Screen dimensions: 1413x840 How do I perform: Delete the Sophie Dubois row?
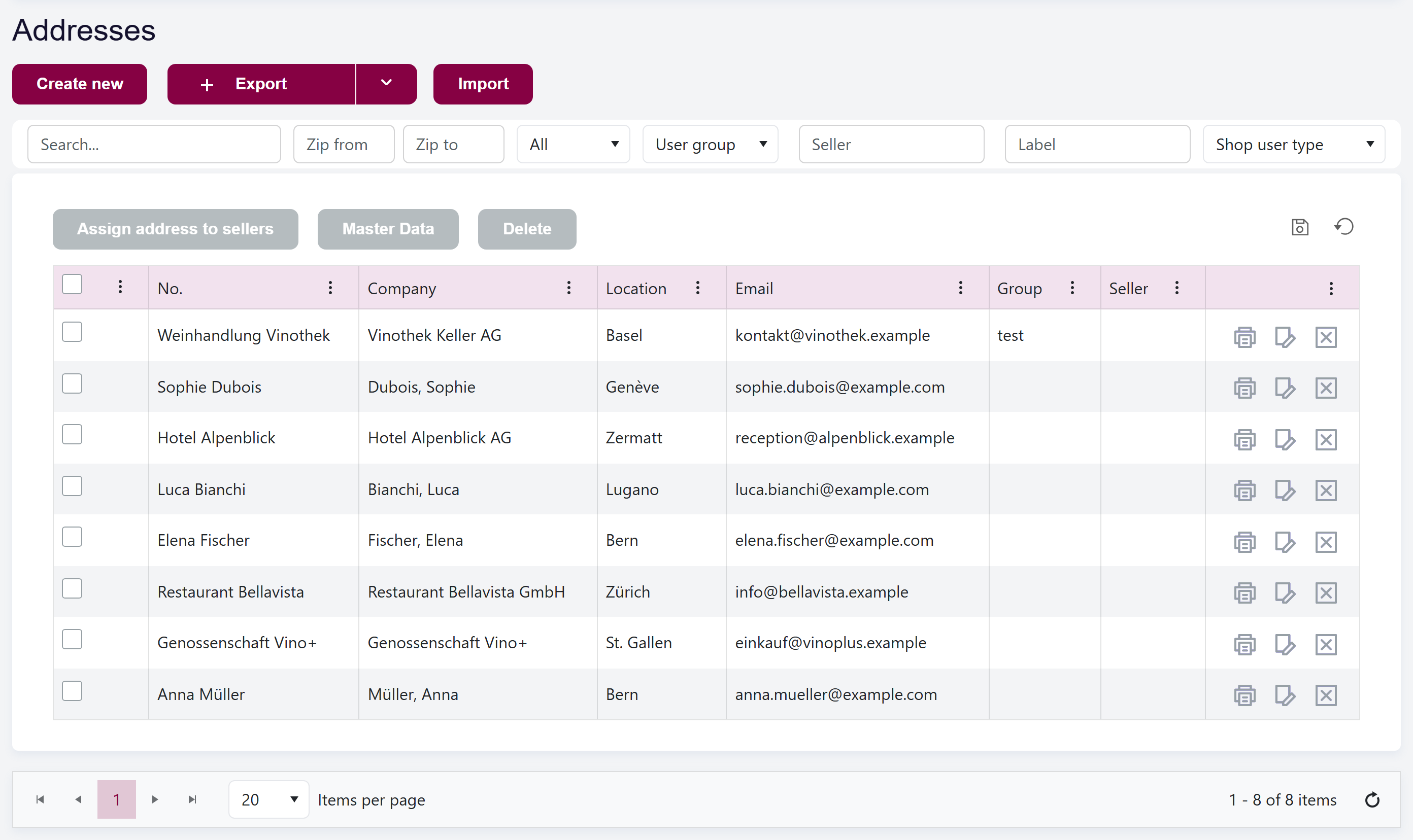click(x=1326, y=389)
